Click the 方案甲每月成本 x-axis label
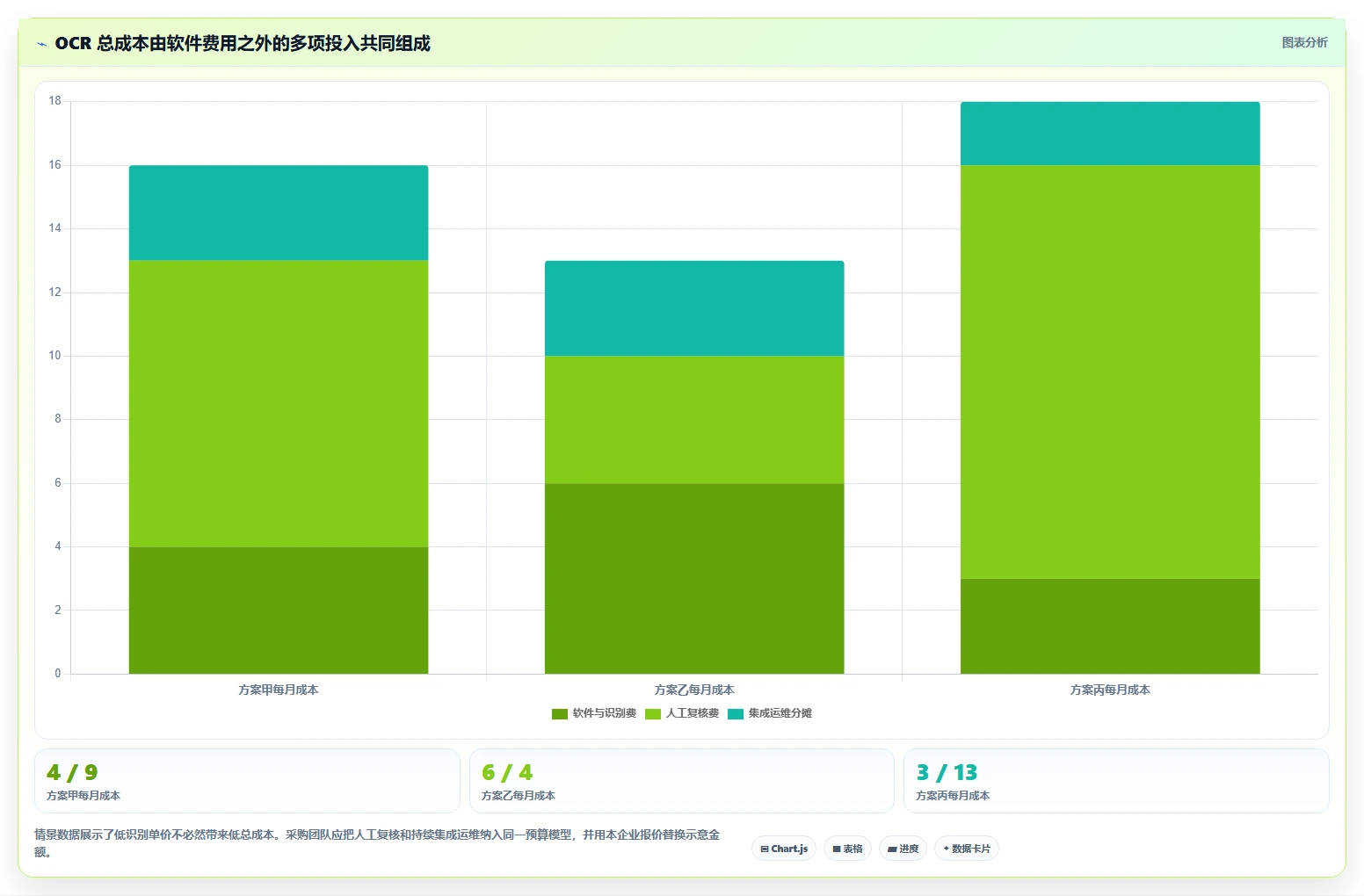 pos(279,690)
